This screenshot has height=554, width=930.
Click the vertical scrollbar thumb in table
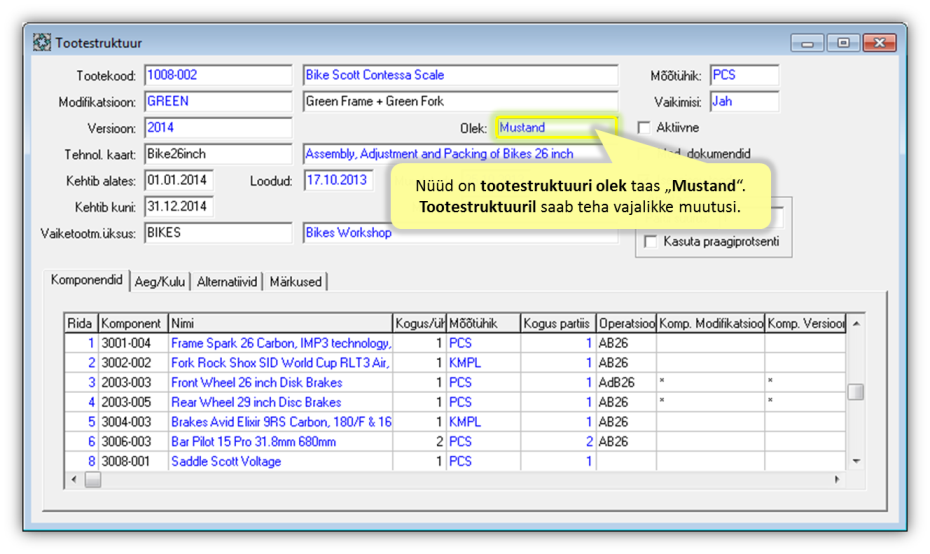click(856, 392)
